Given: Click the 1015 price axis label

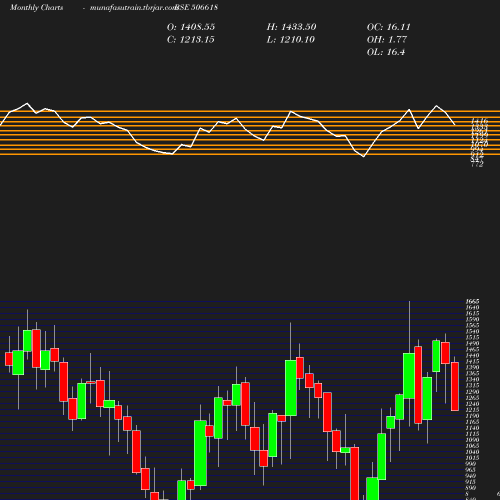Looking at the screenshot, I should [473, 458].
